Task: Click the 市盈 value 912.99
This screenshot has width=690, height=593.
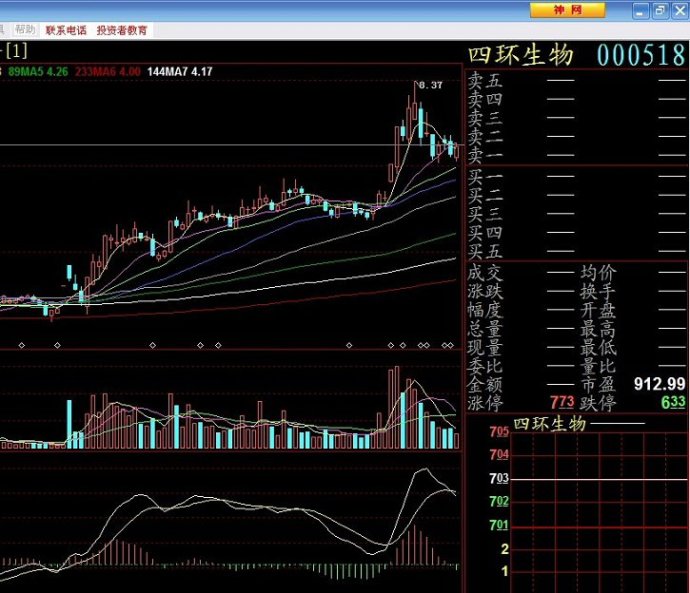Action: pos(659,384)
